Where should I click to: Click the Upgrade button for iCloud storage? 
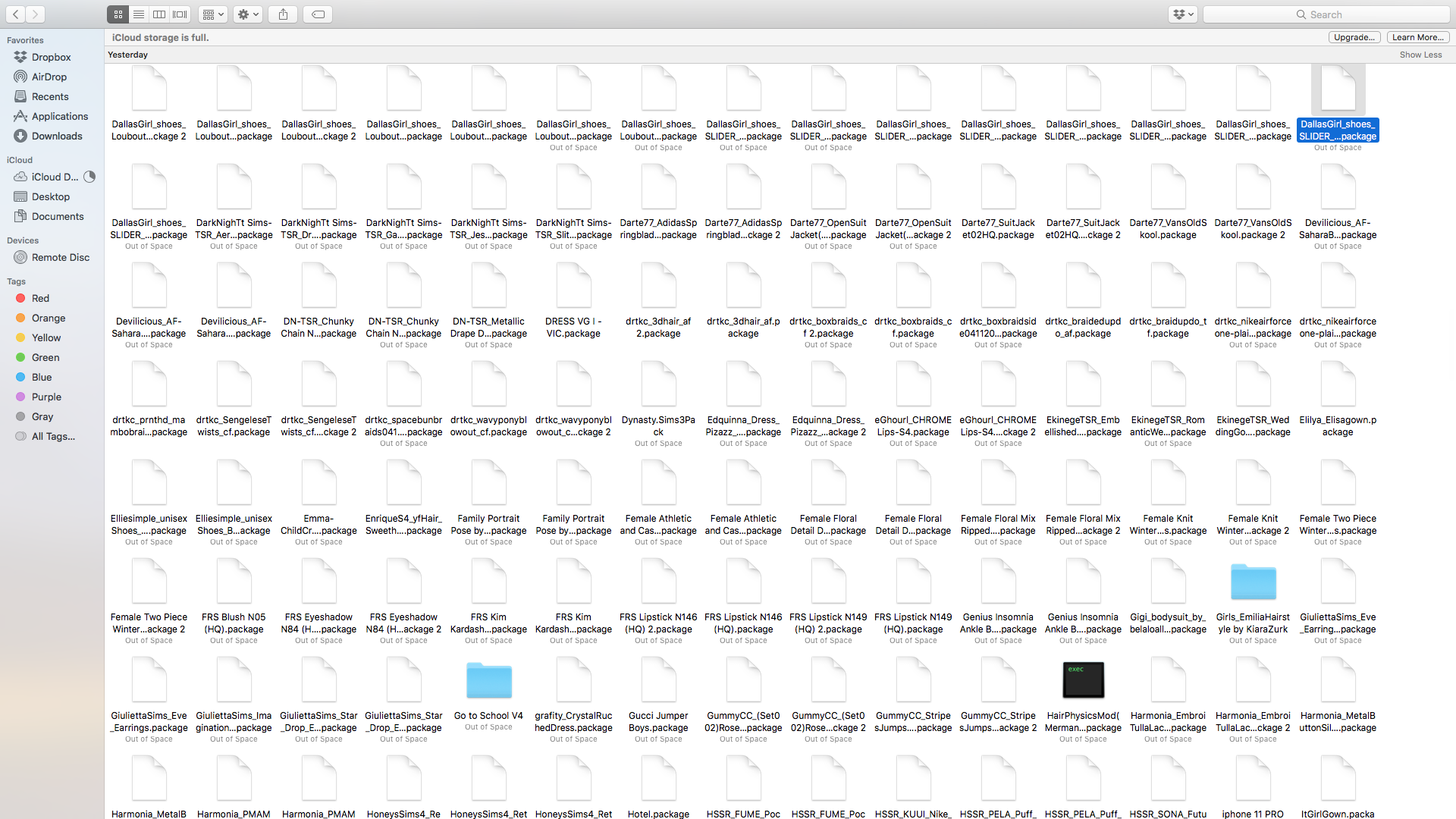1354,37
